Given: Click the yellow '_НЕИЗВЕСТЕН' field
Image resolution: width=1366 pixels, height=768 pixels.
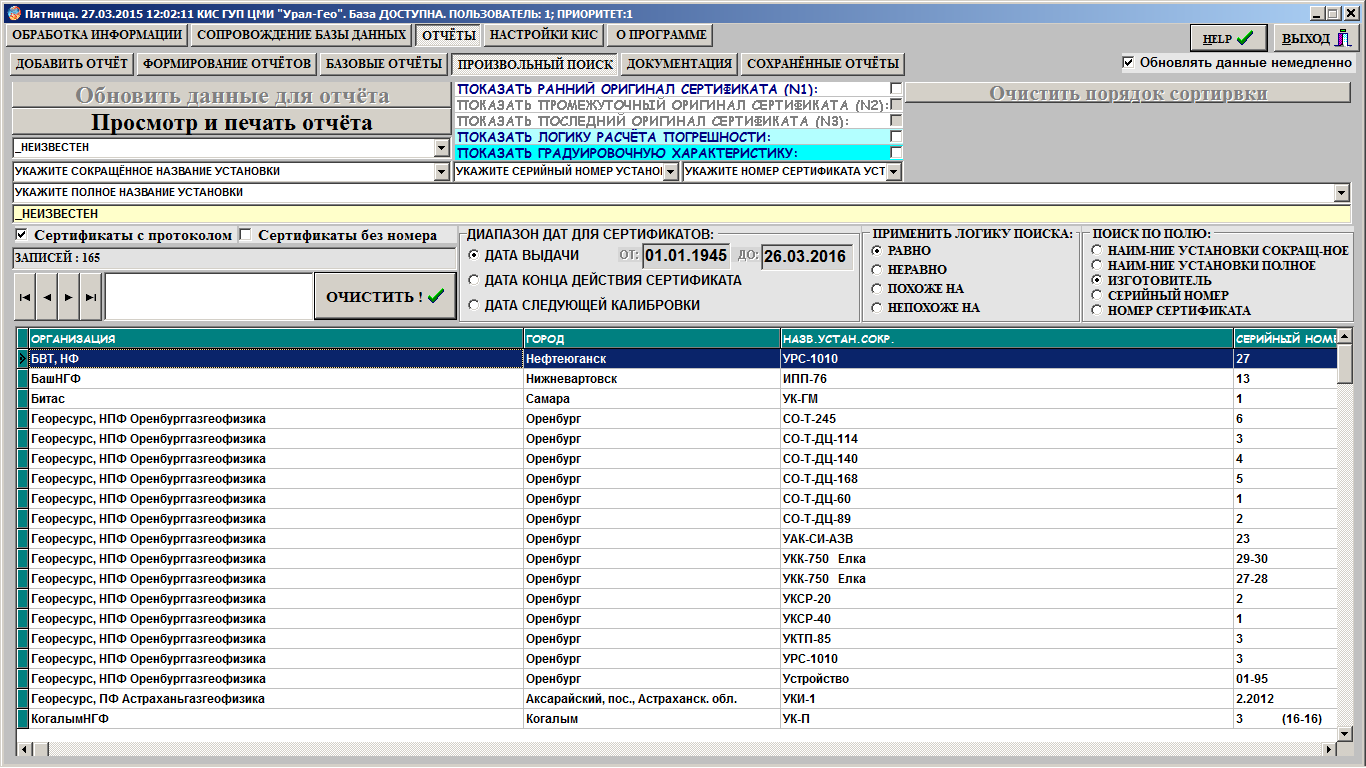Looking at the screenshot, I should point(681,214).
